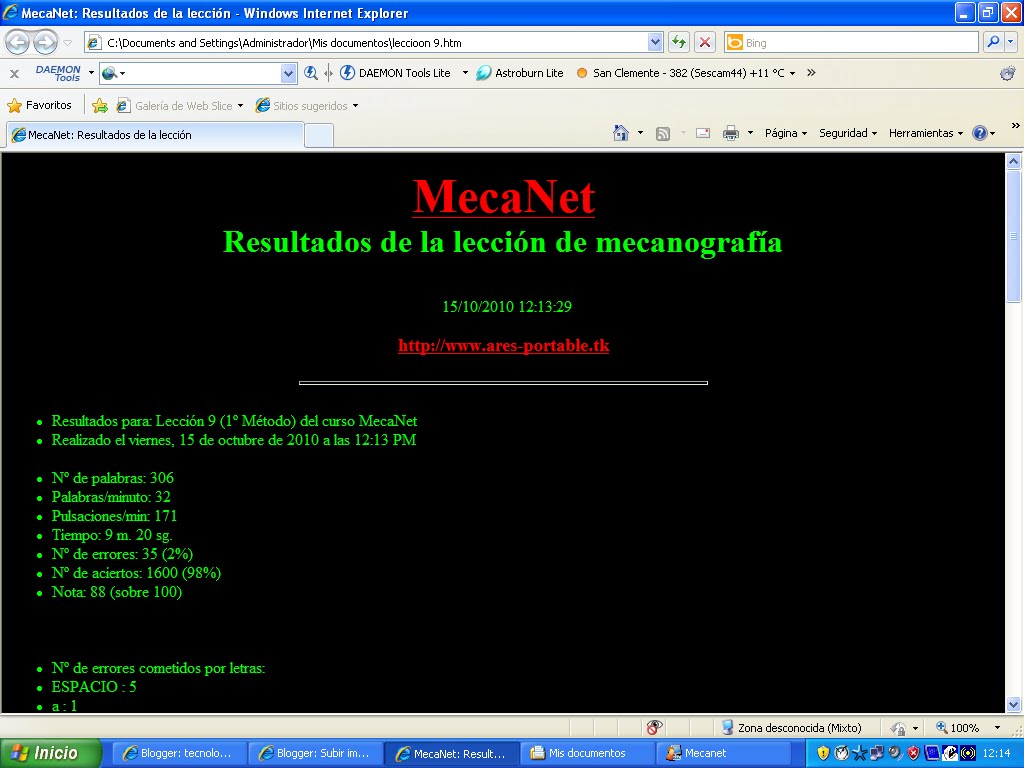Screen dimensions: 1024x768
Task: Click the 100% zoom level button
Action: 958,728
